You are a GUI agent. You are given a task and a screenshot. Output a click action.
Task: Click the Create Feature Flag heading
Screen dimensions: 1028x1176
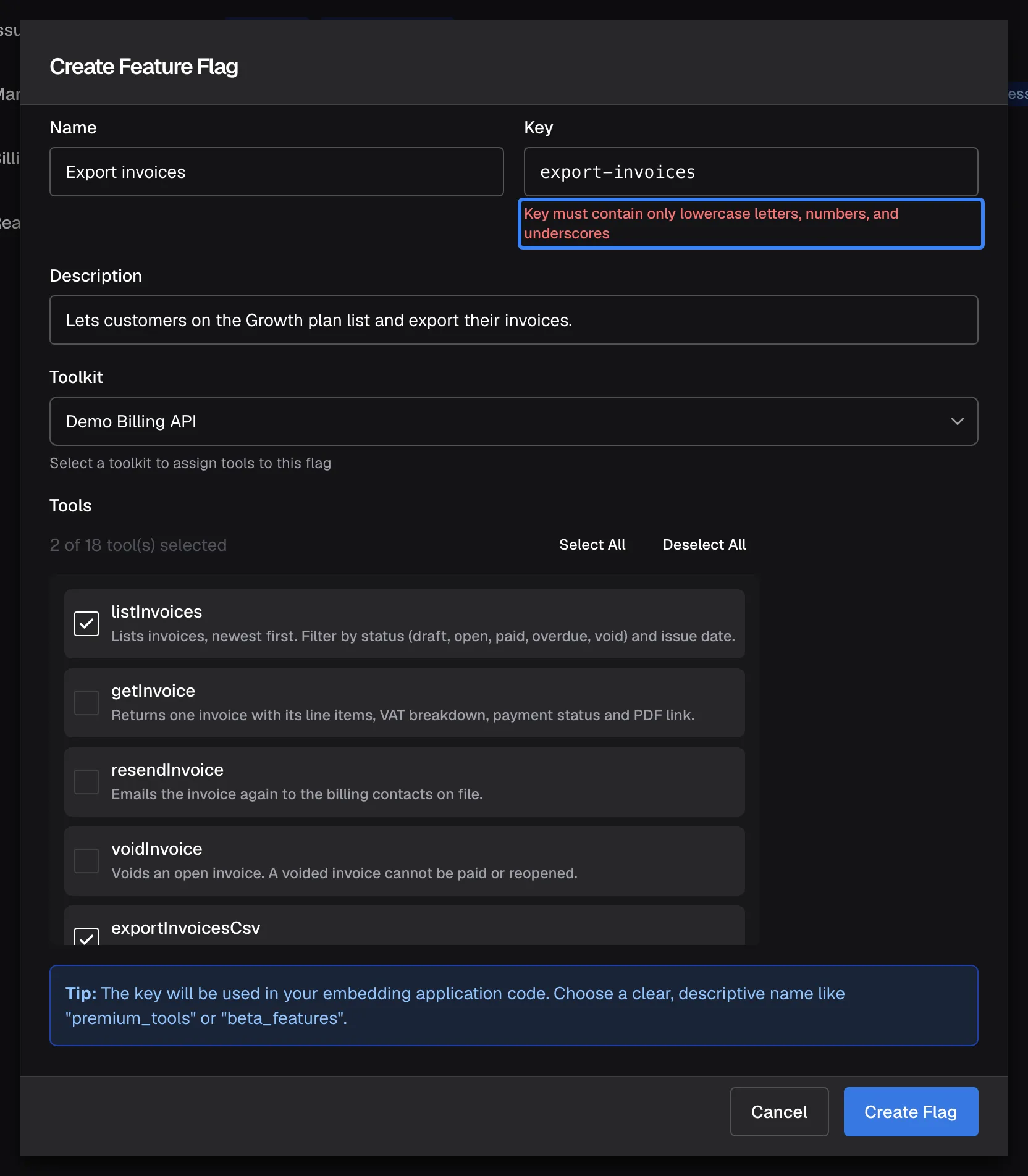(x=144, y=67)
